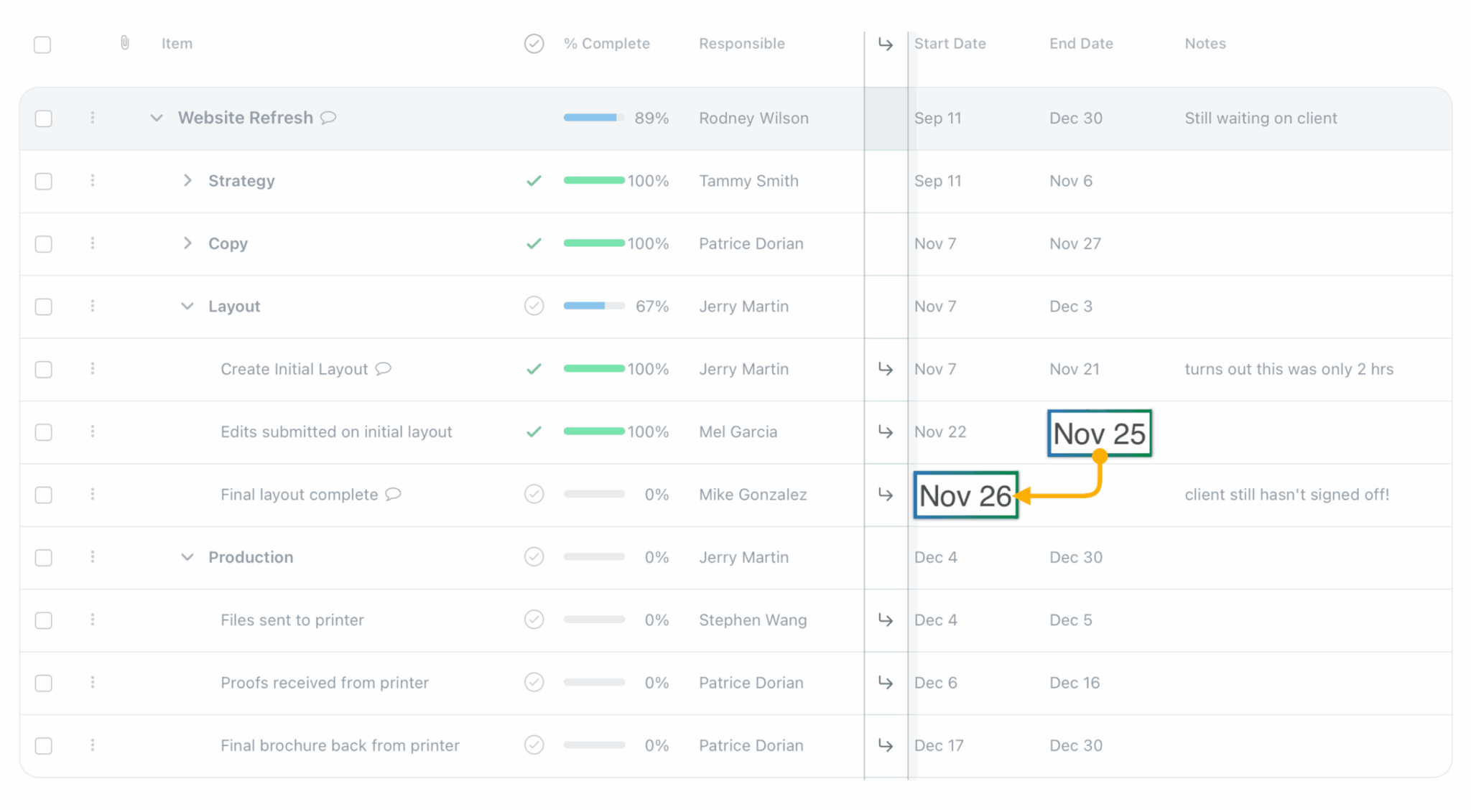
Task: Open the comment bubble on Final layout complete
Action: point(393,495)
